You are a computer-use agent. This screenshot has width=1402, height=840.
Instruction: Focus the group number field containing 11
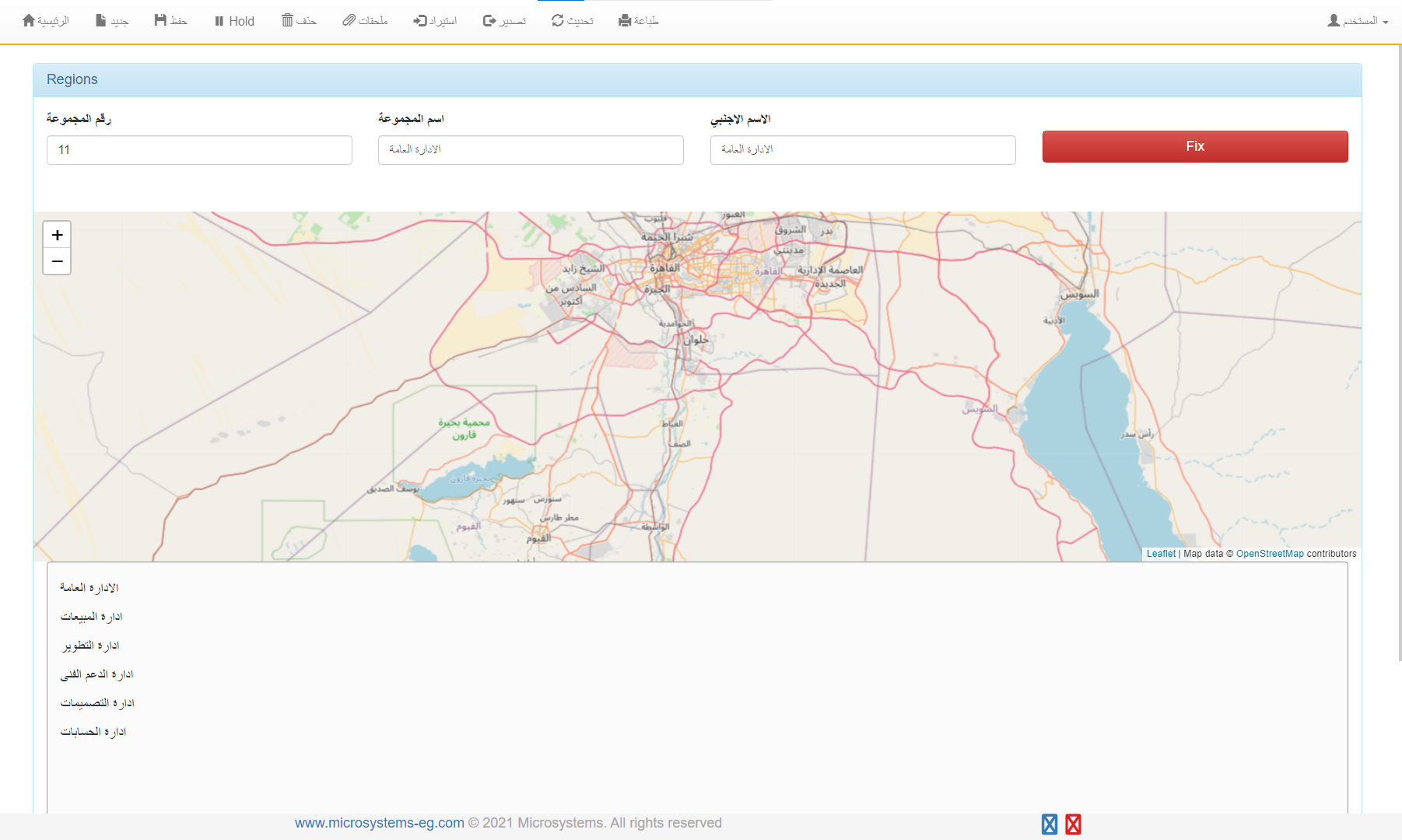click(x=199, y=150)
